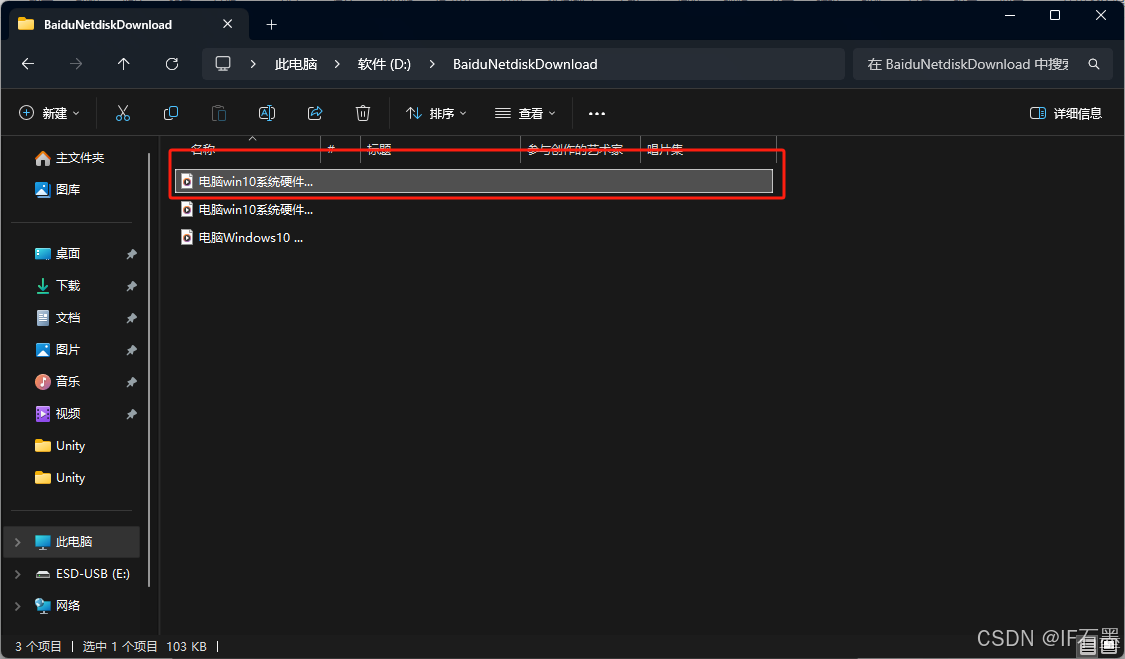The width and height of the screenshot is (1125, 659).
Task: Click chevron between 软件 (D:) and BaiduNetdiskDownload
Action: [432, 64]
